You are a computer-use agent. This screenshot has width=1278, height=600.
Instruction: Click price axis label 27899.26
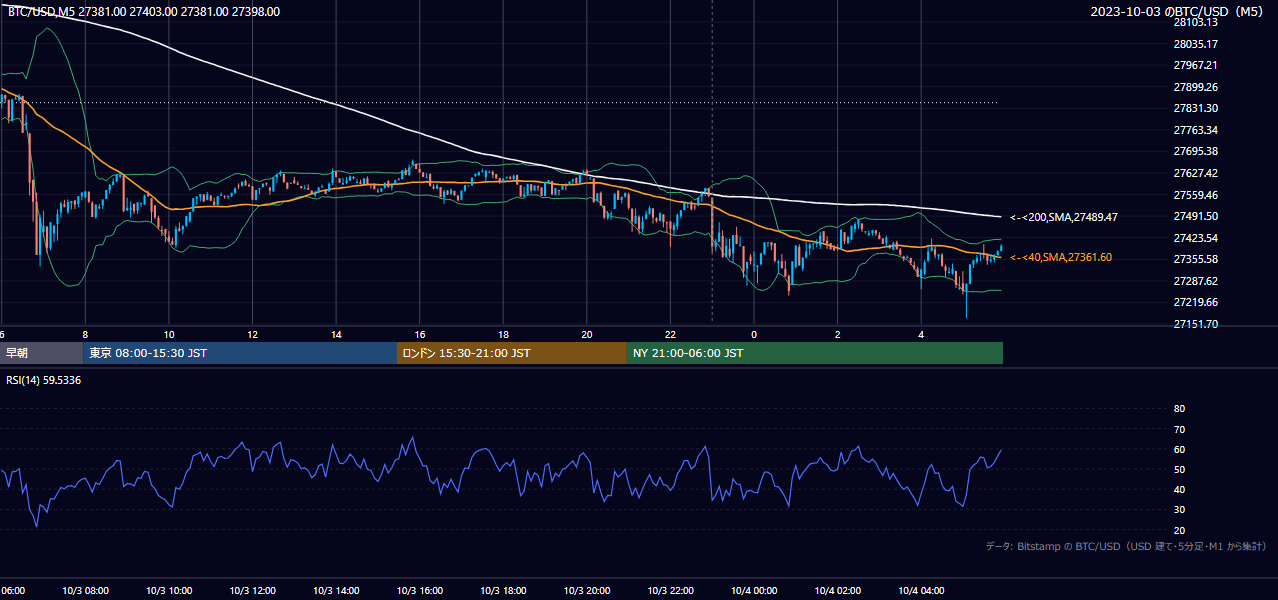[x=1195, y=87]
